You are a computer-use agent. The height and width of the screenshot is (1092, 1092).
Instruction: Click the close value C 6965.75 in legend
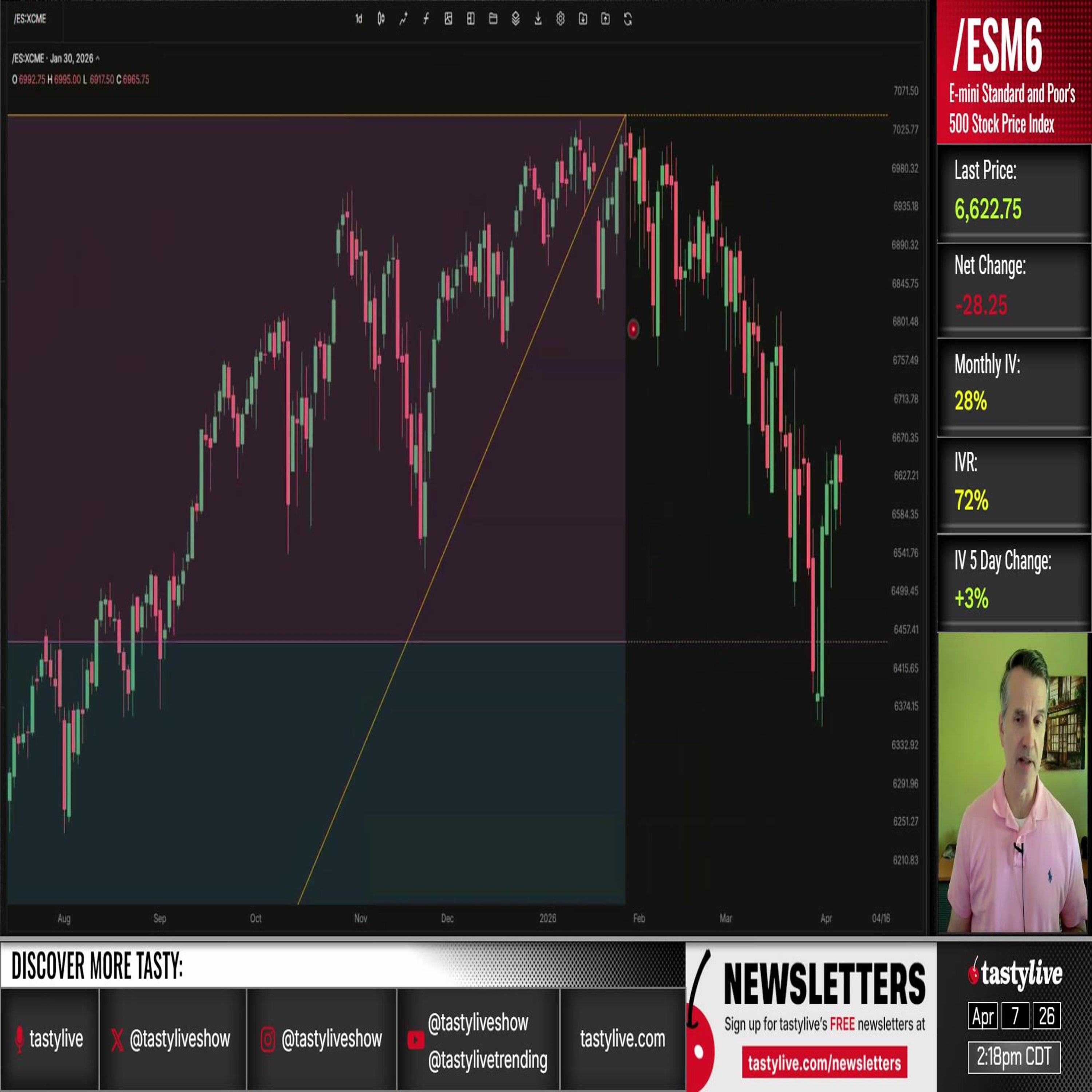coord(133,80)
